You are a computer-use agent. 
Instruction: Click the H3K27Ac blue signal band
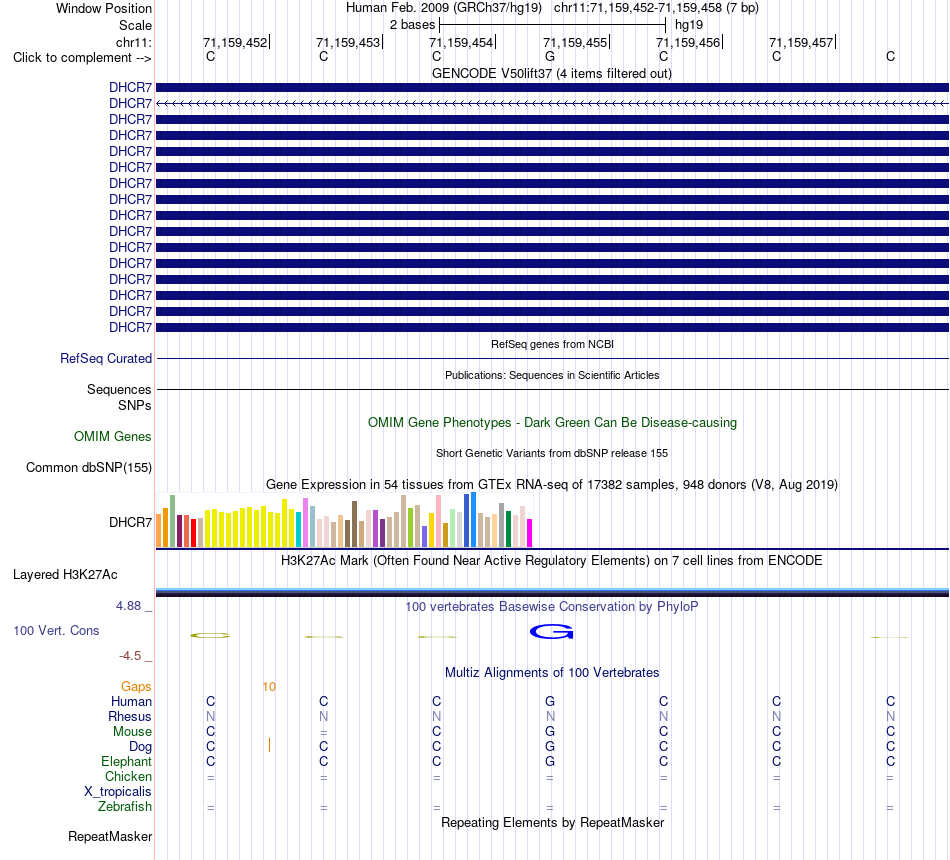552,592
